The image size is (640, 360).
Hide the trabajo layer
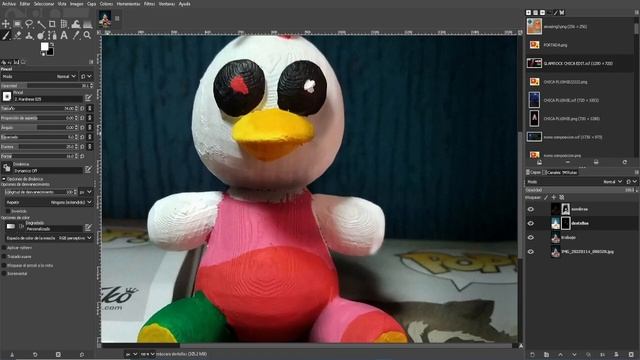[531, 238]
